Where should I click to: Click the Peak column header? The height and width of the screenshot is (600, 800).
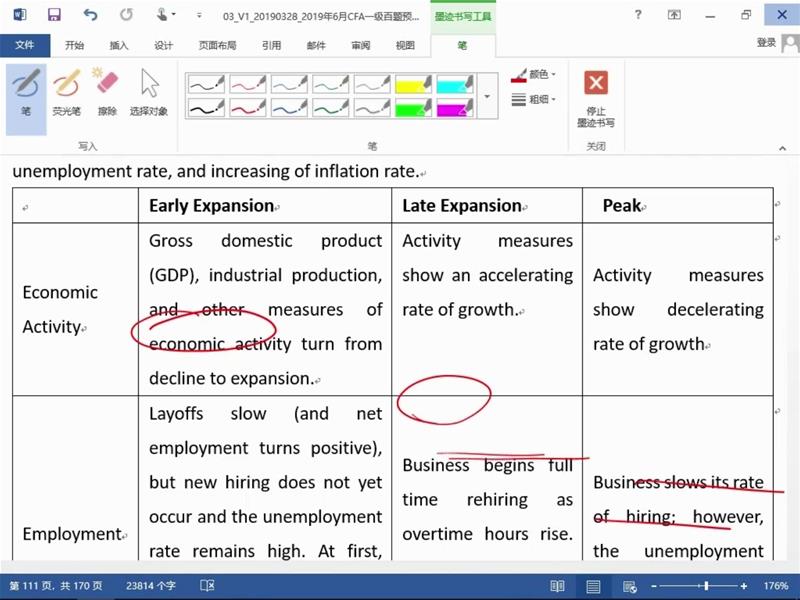pos(622,206)
